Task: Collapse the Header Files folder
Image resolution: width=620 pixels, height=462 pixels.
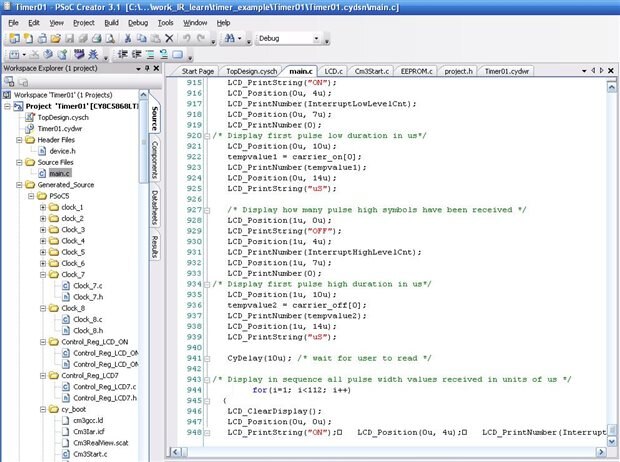Action: (17, 140)
